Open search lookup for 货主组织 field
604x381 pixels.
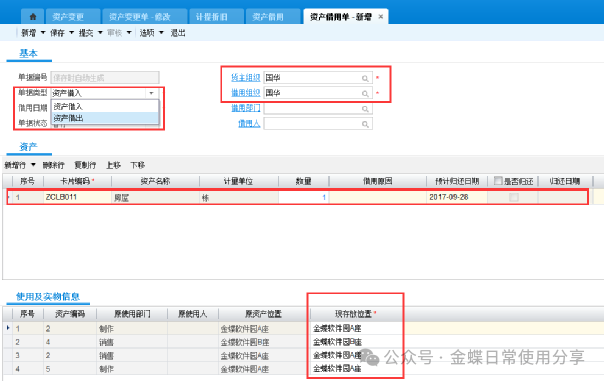(x=365, y=78)
